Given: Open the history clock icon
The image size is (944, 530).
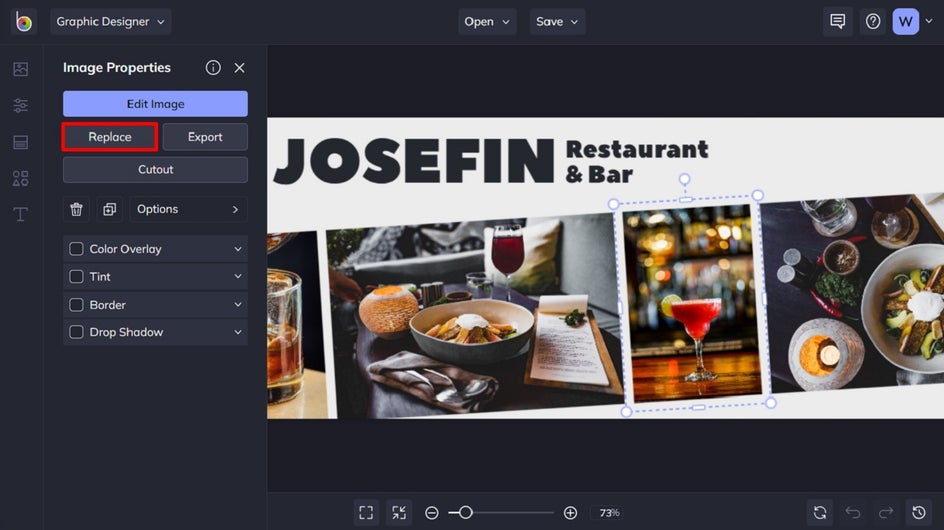Looking at the screenshot, I should pos(918,512).
